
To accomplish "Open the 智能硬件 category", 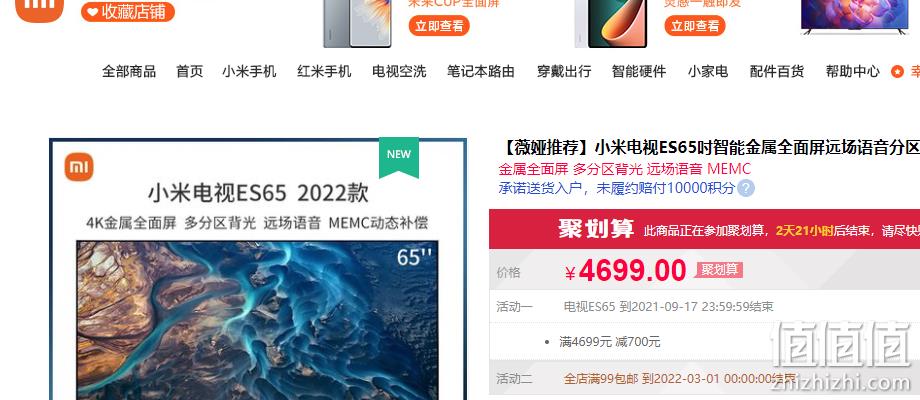I will (639, 72).
